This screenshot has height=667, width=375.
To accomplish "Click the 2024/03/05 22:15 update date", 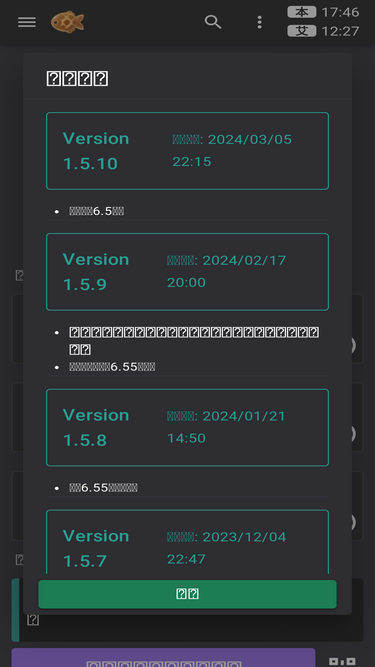I will coord(232,150).
